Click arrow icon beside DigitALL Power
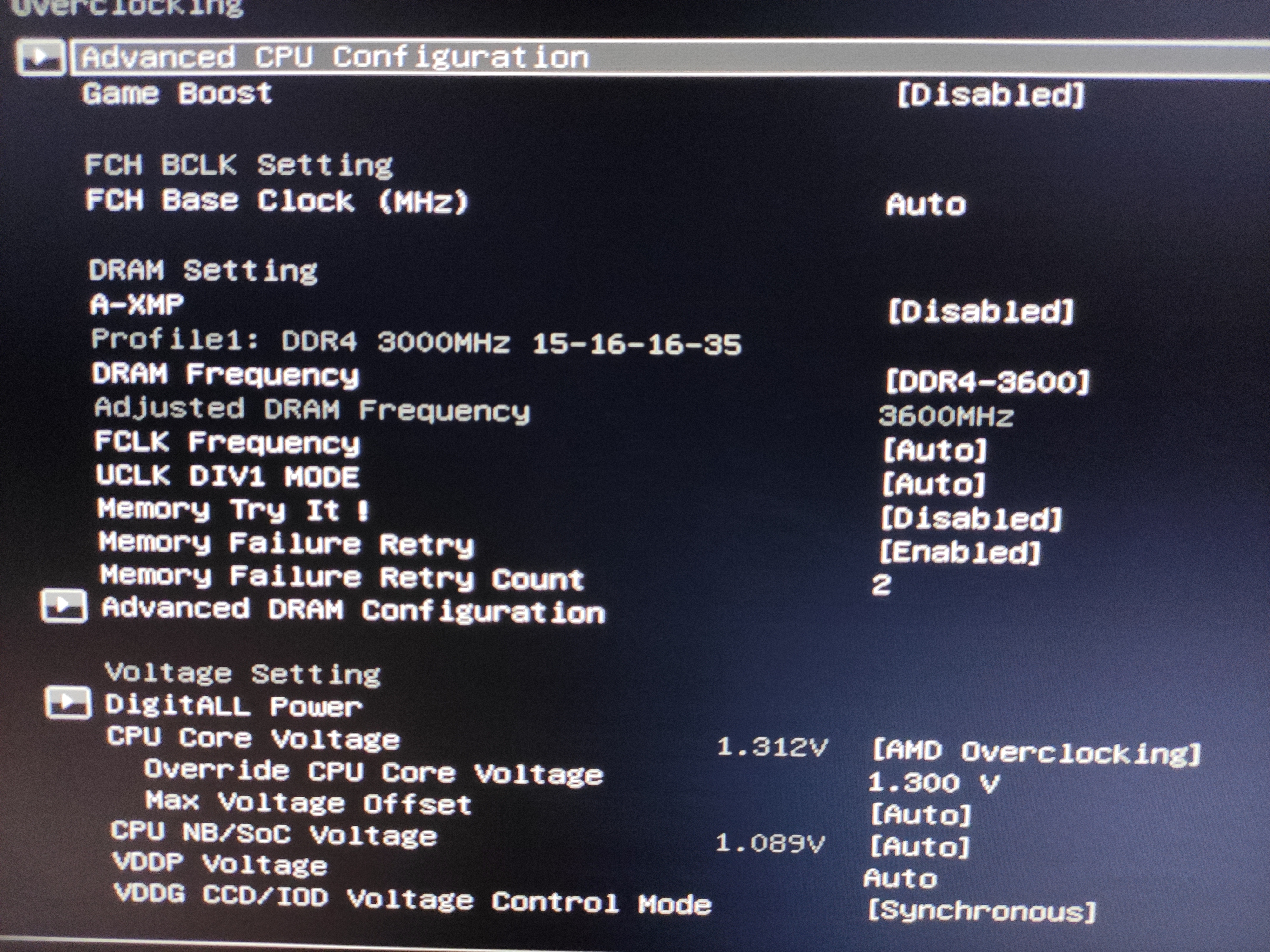The image size is (1270, 952). [x=68, y=702]
